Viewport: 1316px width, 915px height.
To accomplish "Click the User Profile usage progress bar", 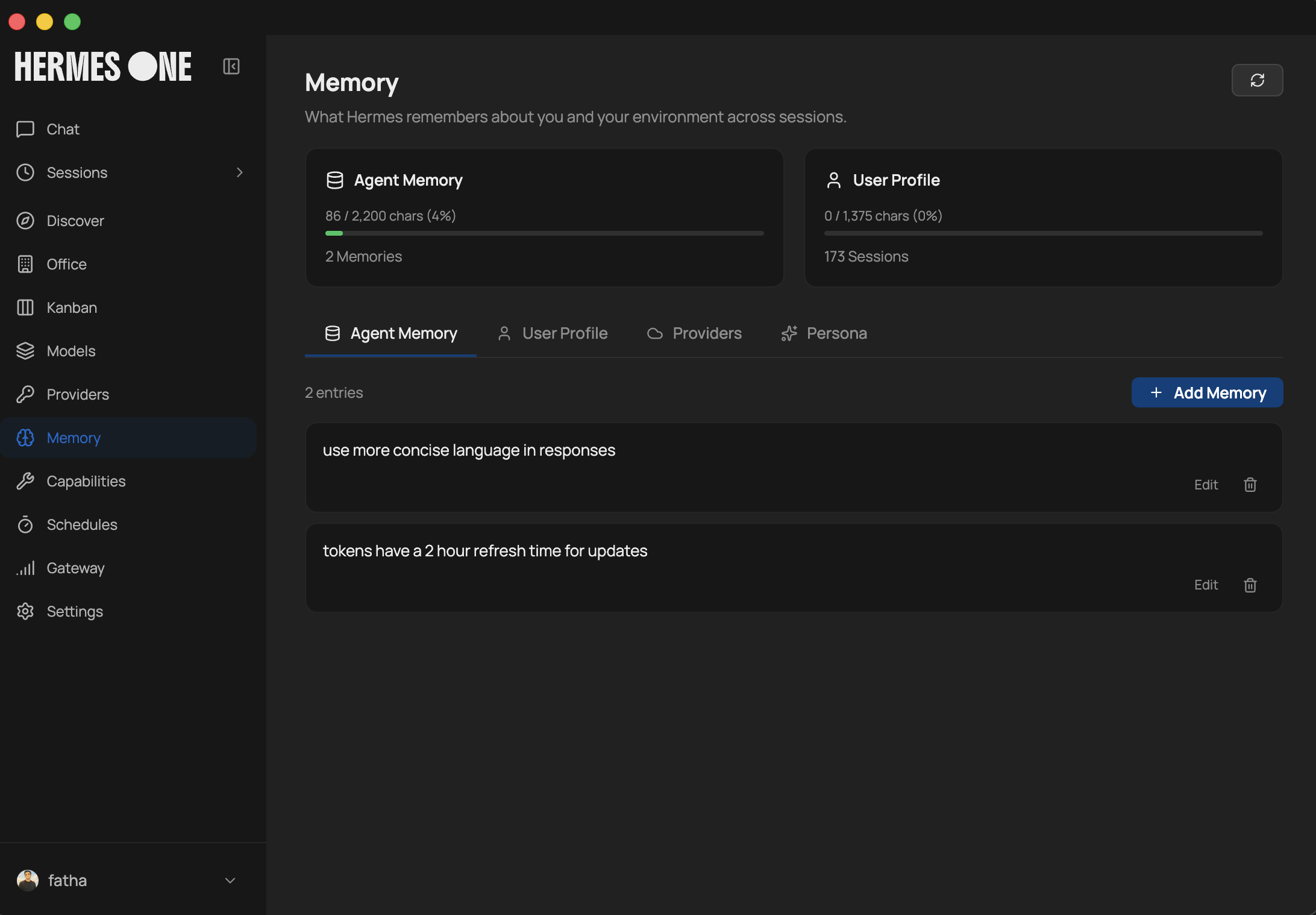I will (1044, 233).
